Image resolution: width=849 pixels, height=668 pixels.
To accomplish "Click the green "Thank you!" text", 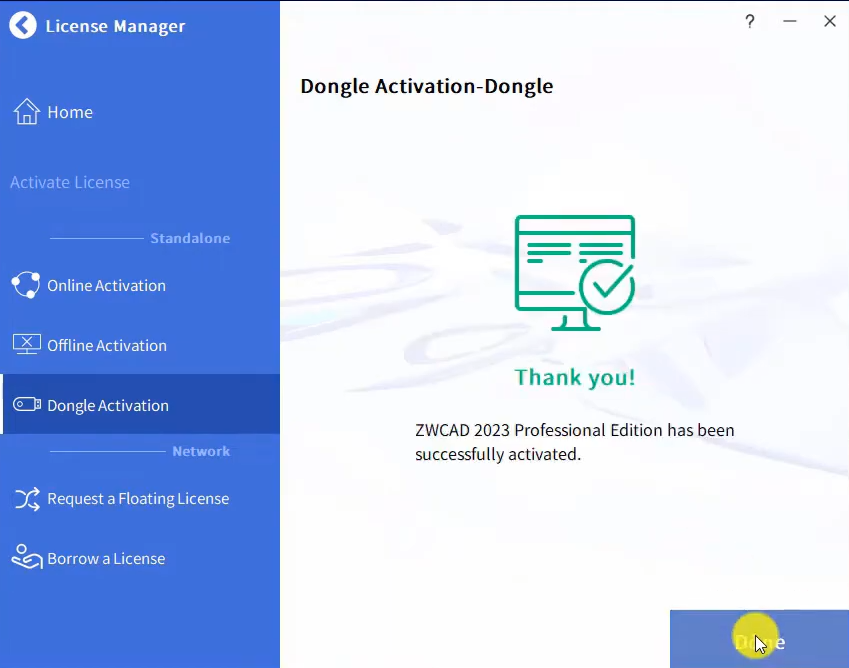I will click(x=574, y=377).
